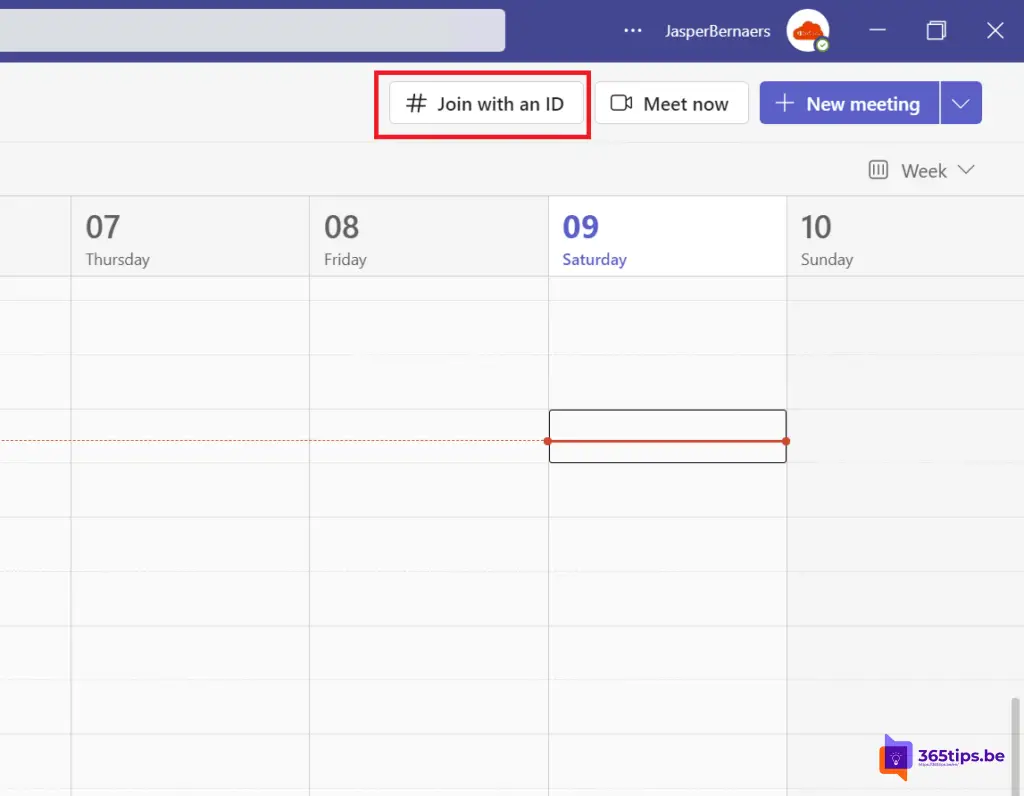The width and height of the screenshot is (1024, 796).
Task: Click the JasperBernaers account name
Action: [717, 31]
